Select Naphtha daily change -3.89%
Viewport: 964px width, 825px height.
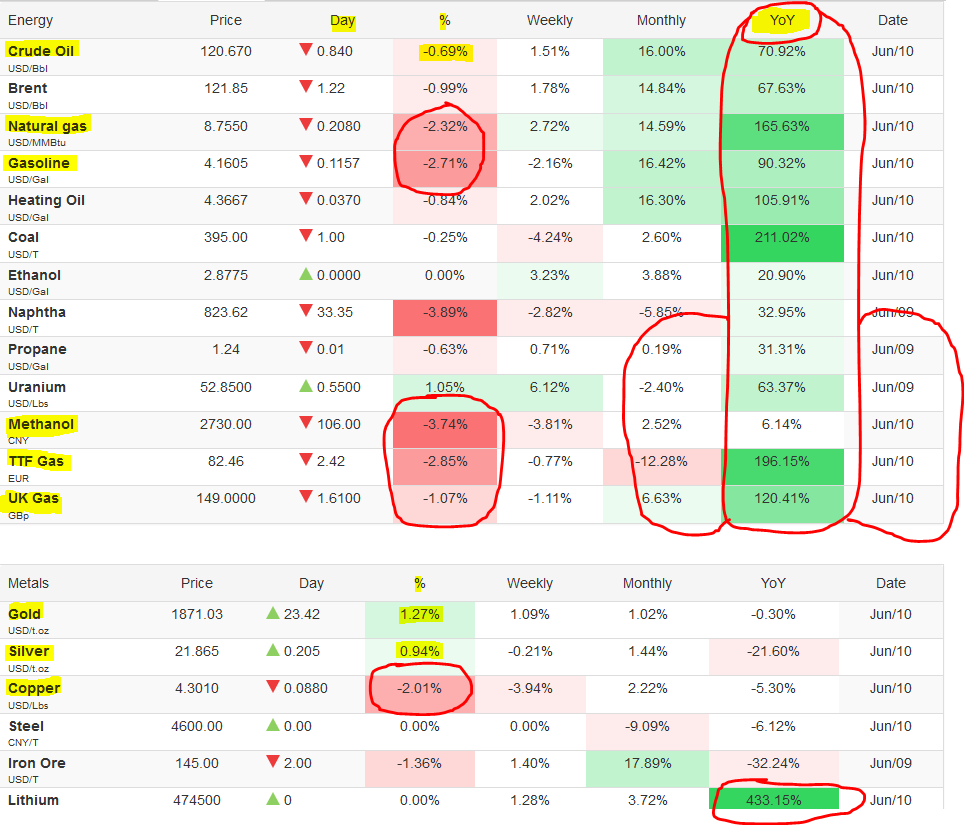445,312
